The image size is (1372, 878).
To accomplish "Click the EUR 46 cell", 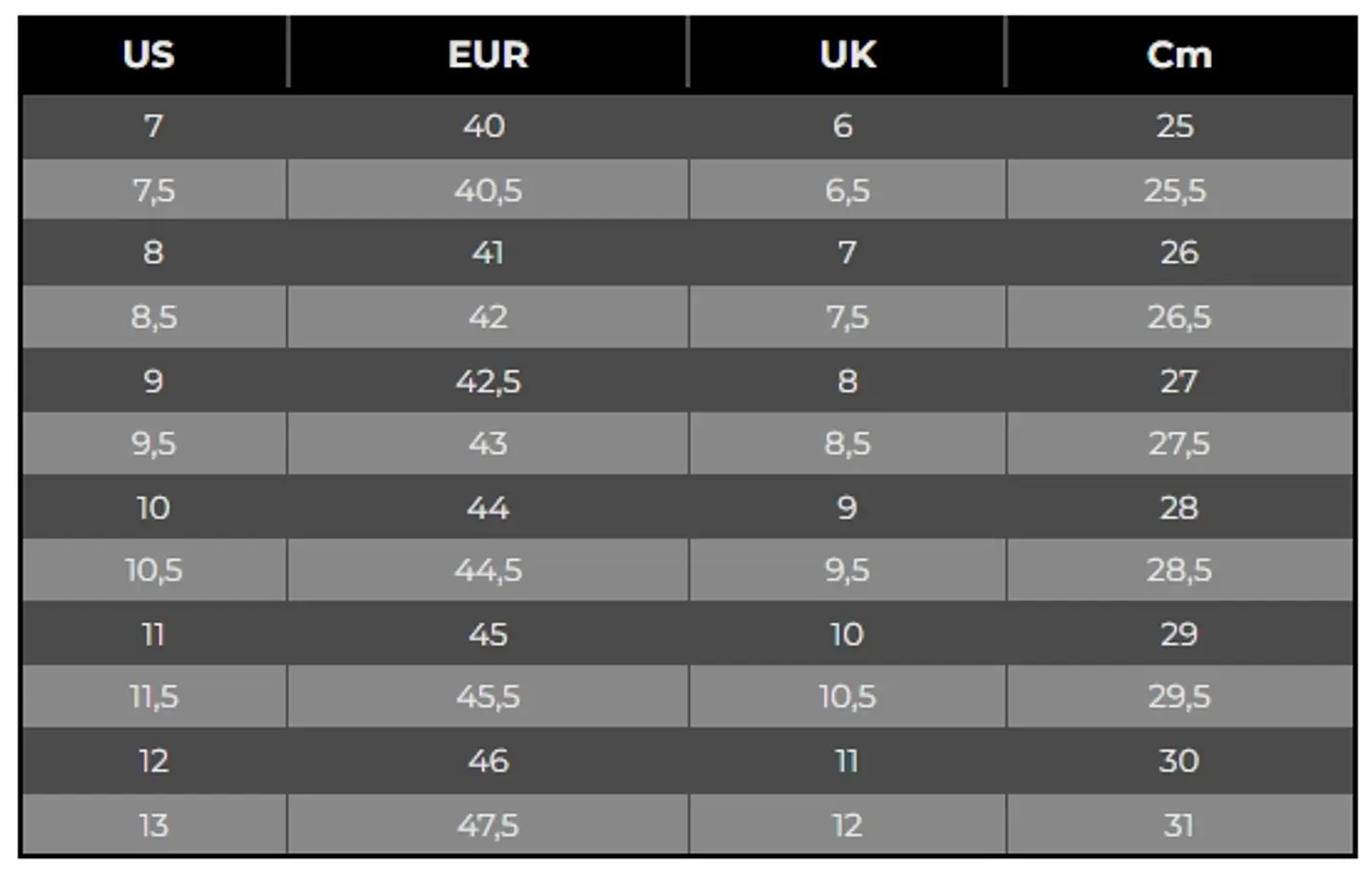I will (x=488, y=761).
